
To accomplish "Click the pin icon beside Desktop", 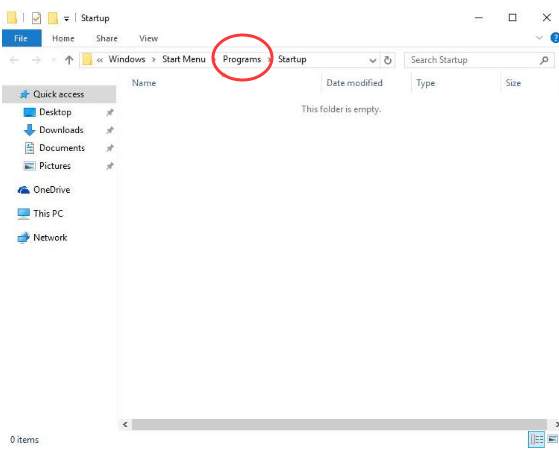I will [x=110, y=113].
